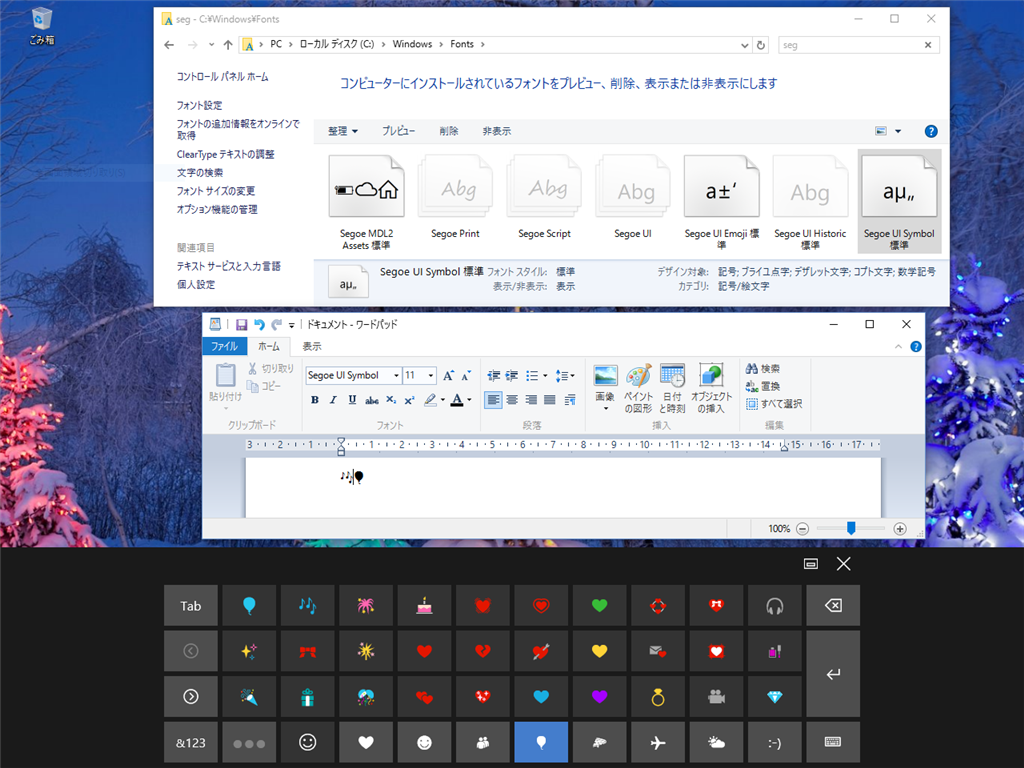
Task: Click プレビュー in the Fonts toolbar
Action: click(x=398, y=131)
